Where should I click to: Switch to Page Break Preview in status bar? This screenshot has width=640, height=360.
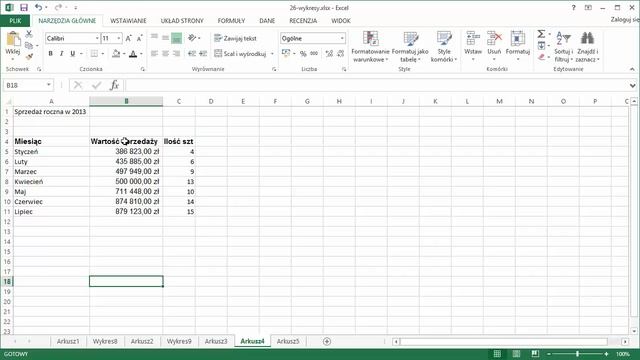coord(535,354)
